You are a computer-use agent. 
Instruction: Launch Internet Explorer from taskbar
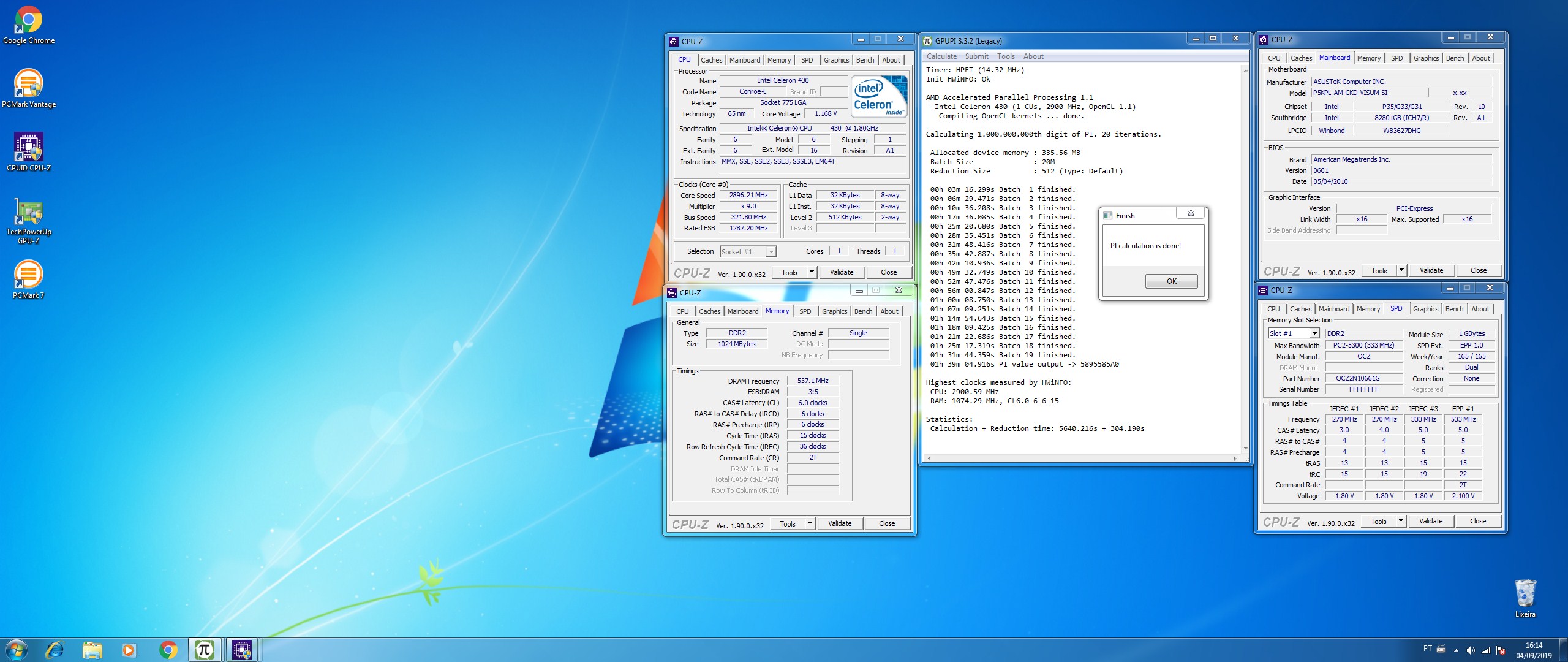point(55,650)
